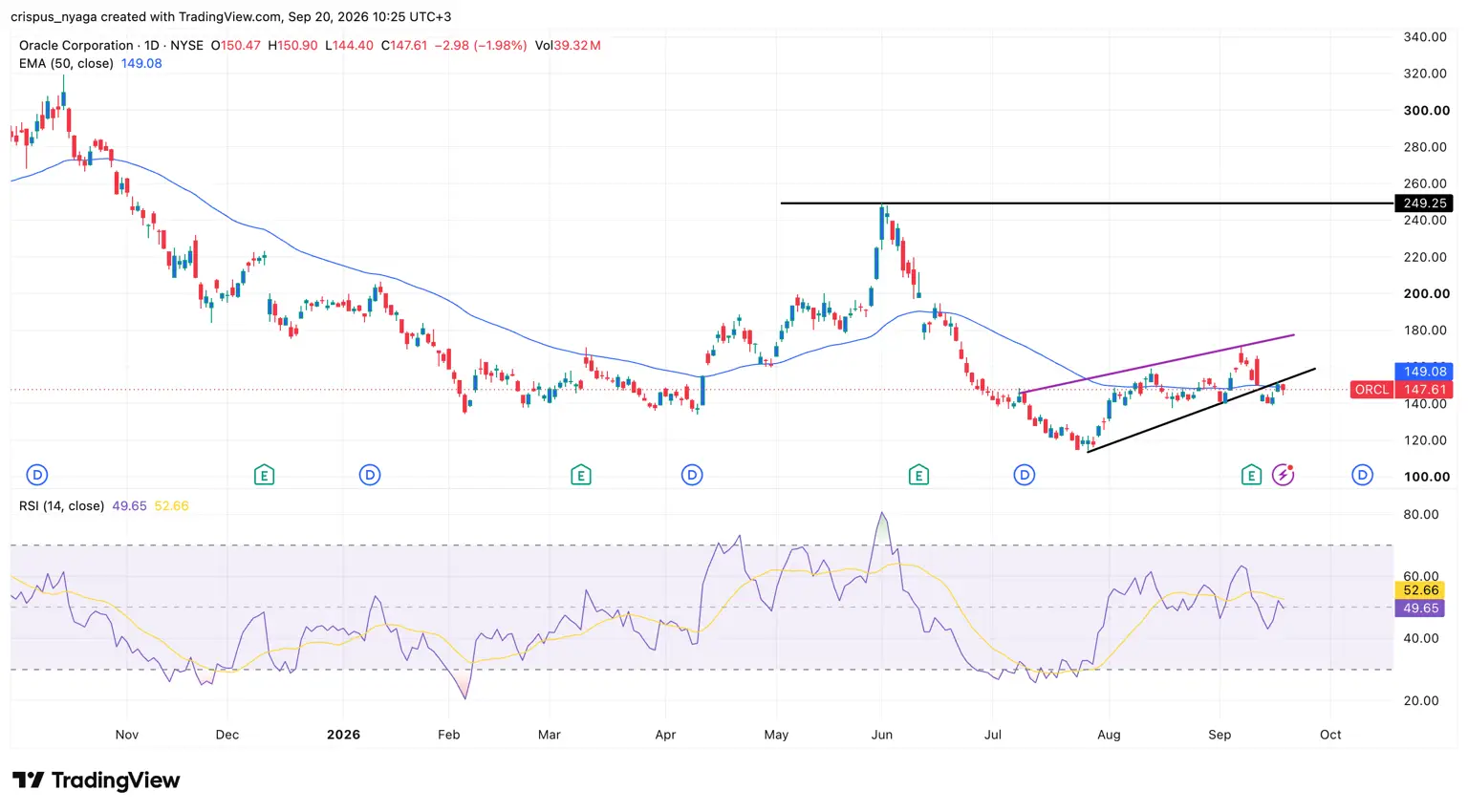The width and height of the screenshot is (1468, 812).
Task: Click the 340.00 price axis label
Action: pyautogui.click(x=1425, y=37)
